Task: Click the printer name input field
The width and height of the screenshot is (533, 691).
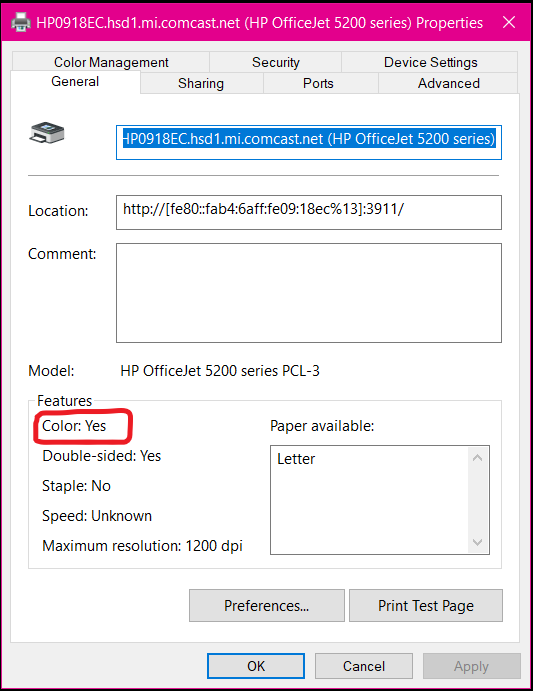Action: (x=309, y=142)
